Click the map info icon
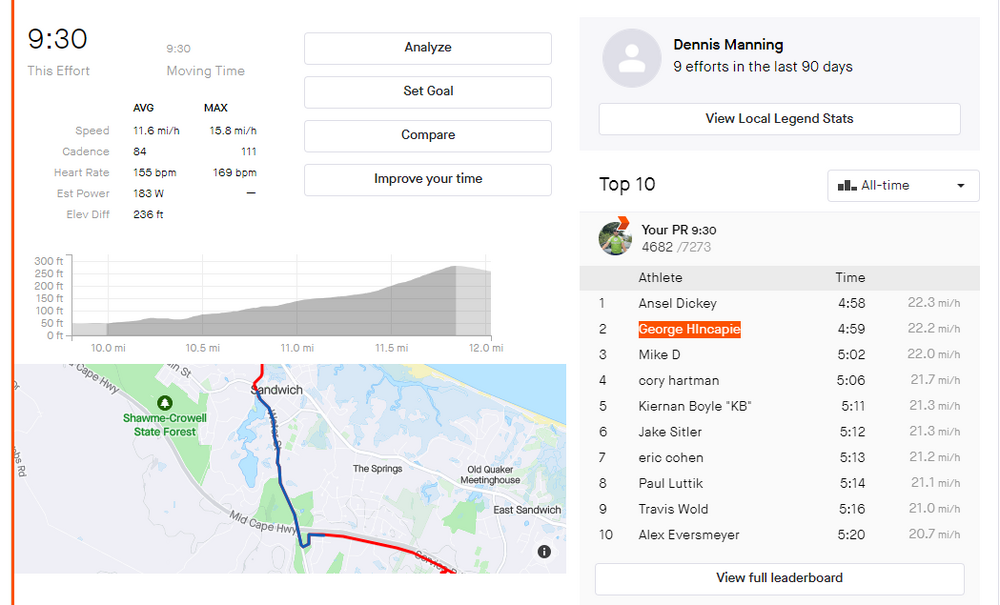Screen dimensions: 1000x605 (x=544, y=552)
